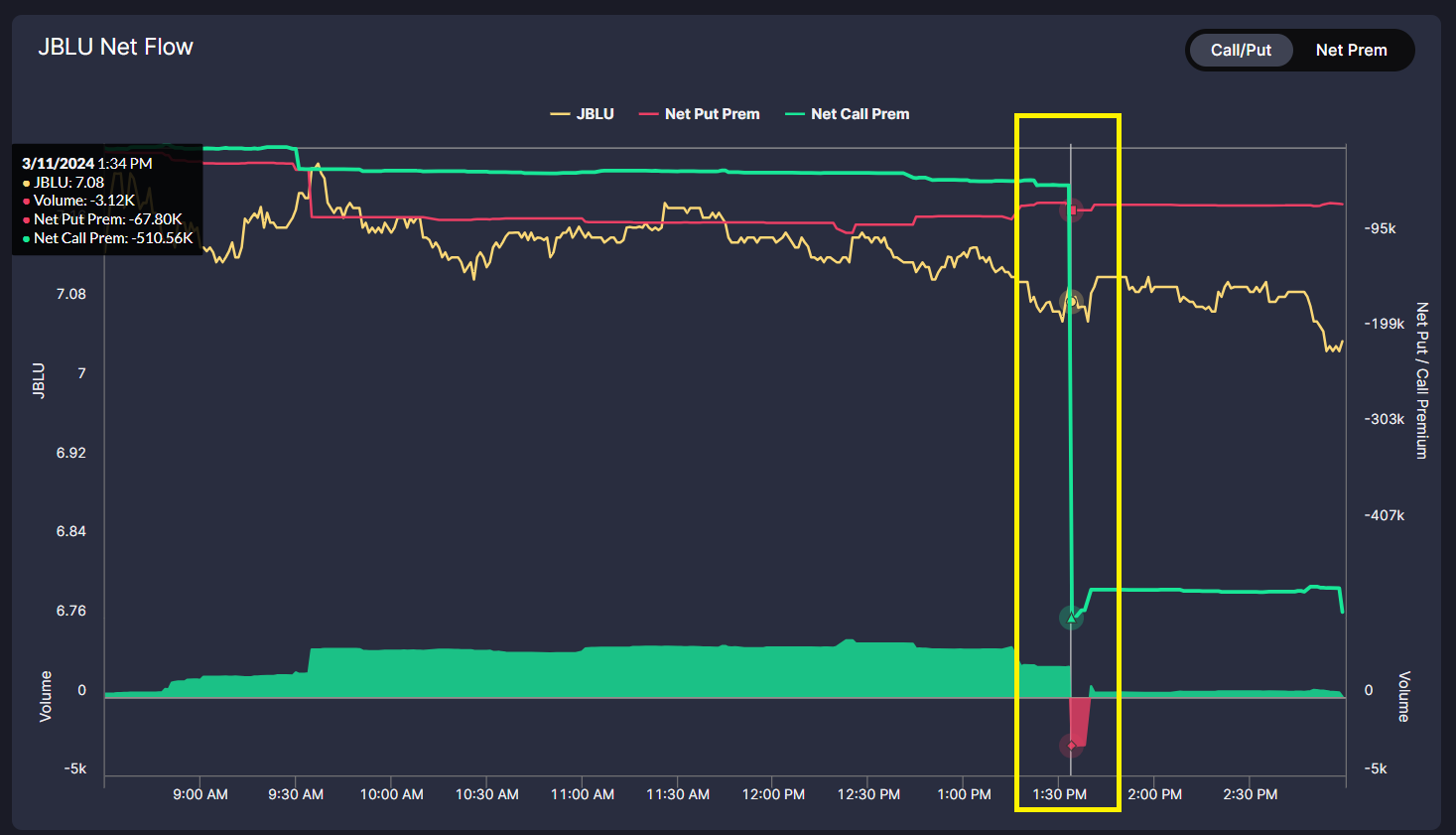This screenshot has width=1456, height=835.
Task: Click the -95k premium axis label
Action: point(1380,228)
